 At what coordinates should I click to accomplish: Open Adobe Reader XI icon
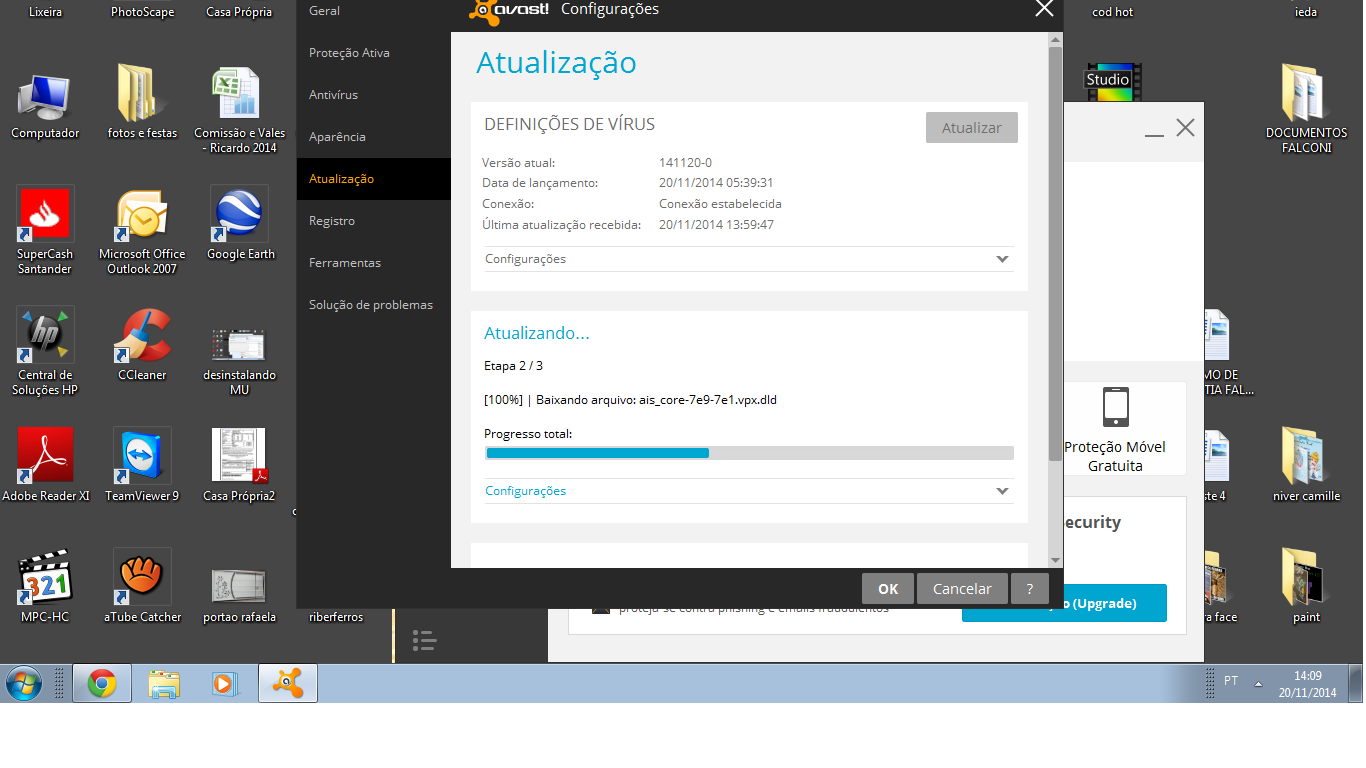(x=46, y=459)
